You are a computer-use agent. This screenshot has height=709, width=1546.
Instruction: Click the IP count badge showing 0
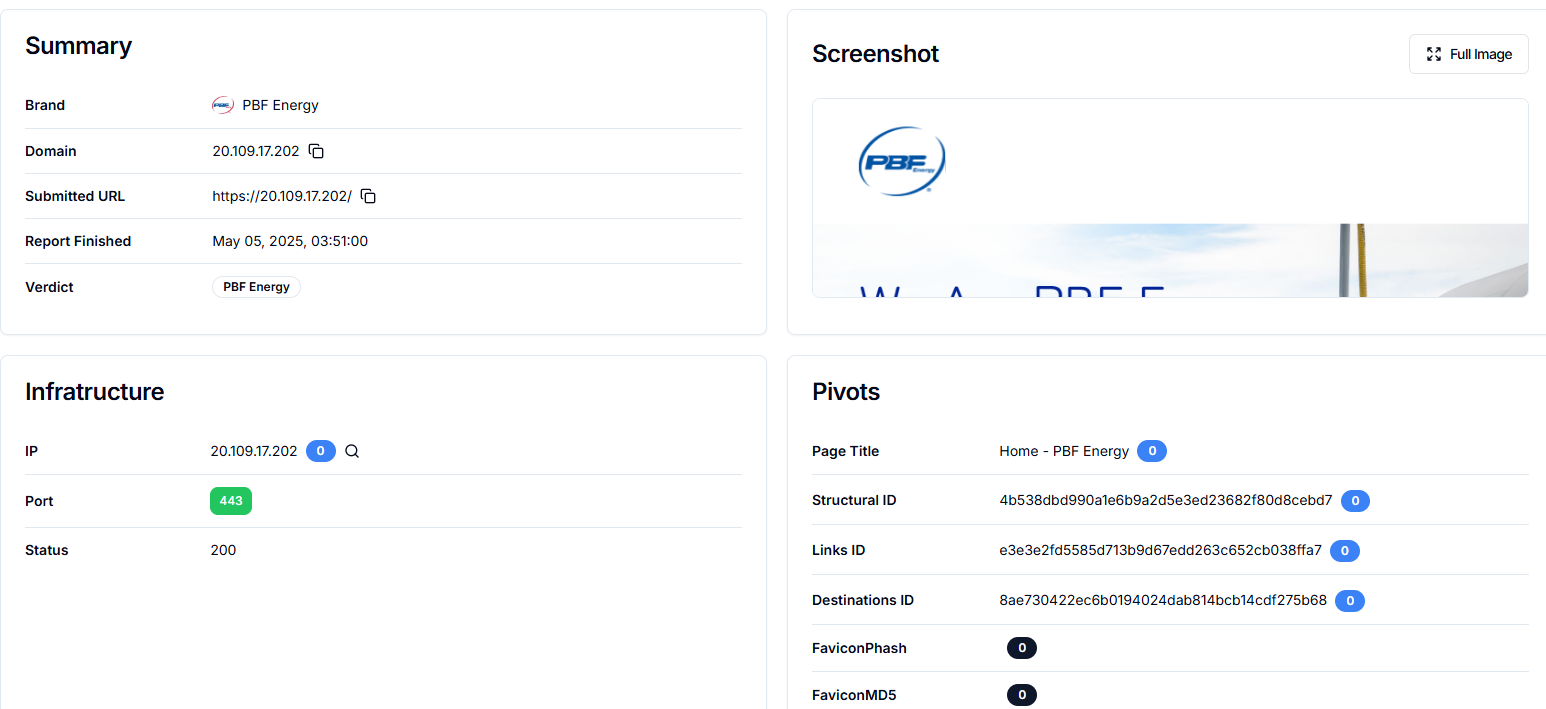click(320, 451)
